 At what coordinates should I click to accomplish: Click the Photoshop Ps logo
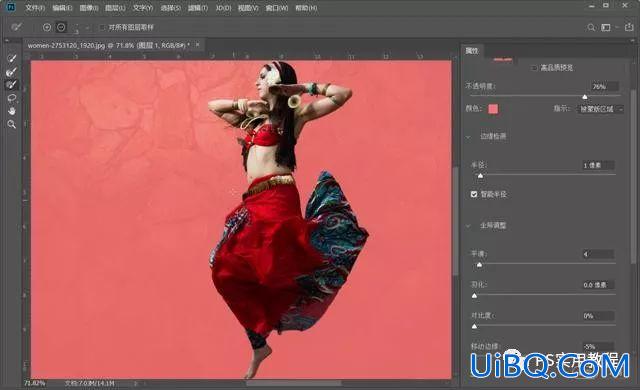click(11, 7)
